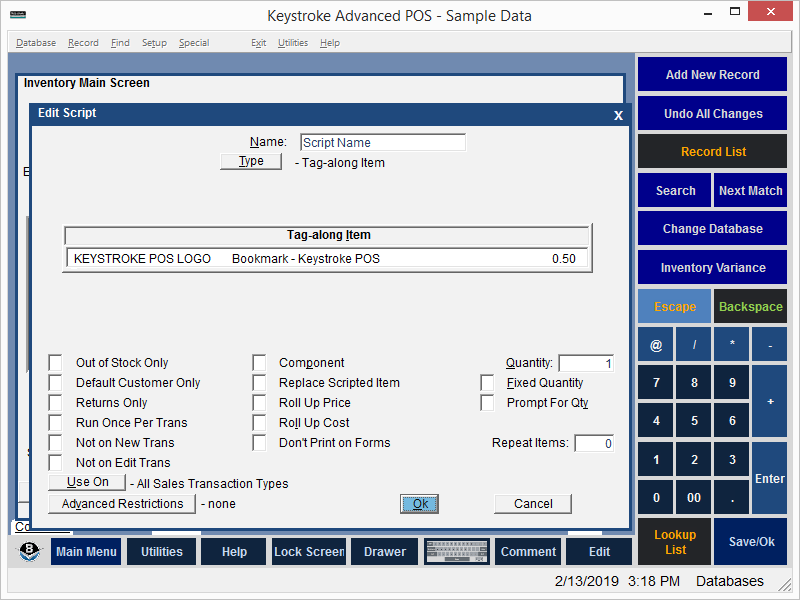Click the Script Name input field
The height and width of the screenshot is (600, 800).
tap(382, 143)
